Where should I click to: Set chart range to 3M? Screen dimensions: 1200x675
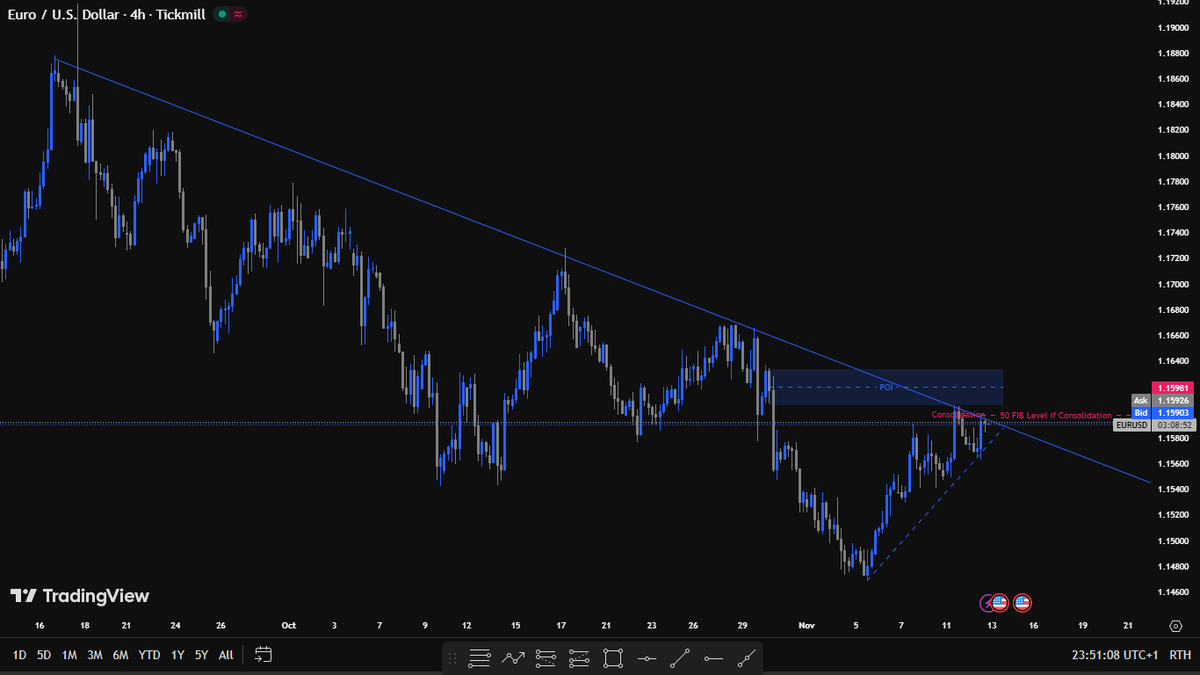(95, 655)
